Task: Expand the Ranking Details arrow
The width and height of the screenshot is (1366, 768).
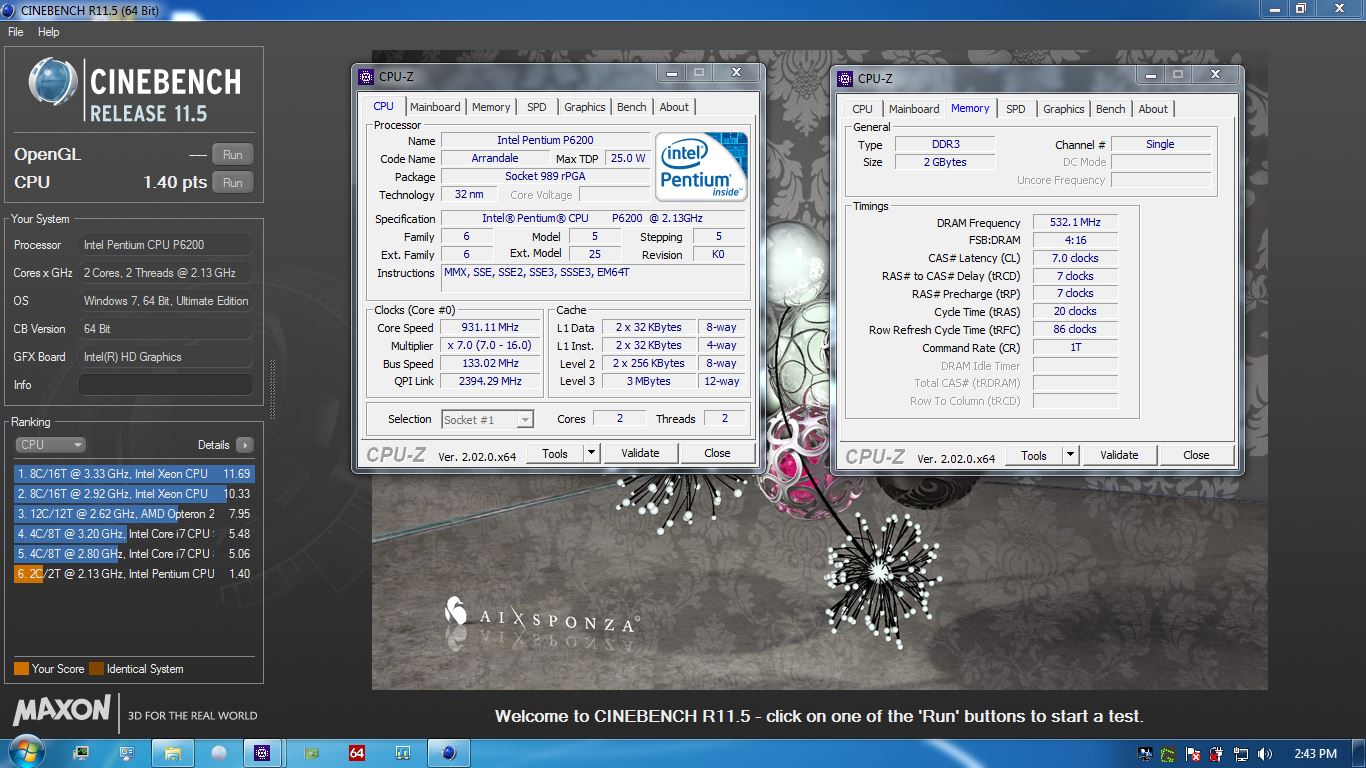Action: point(245,445)
